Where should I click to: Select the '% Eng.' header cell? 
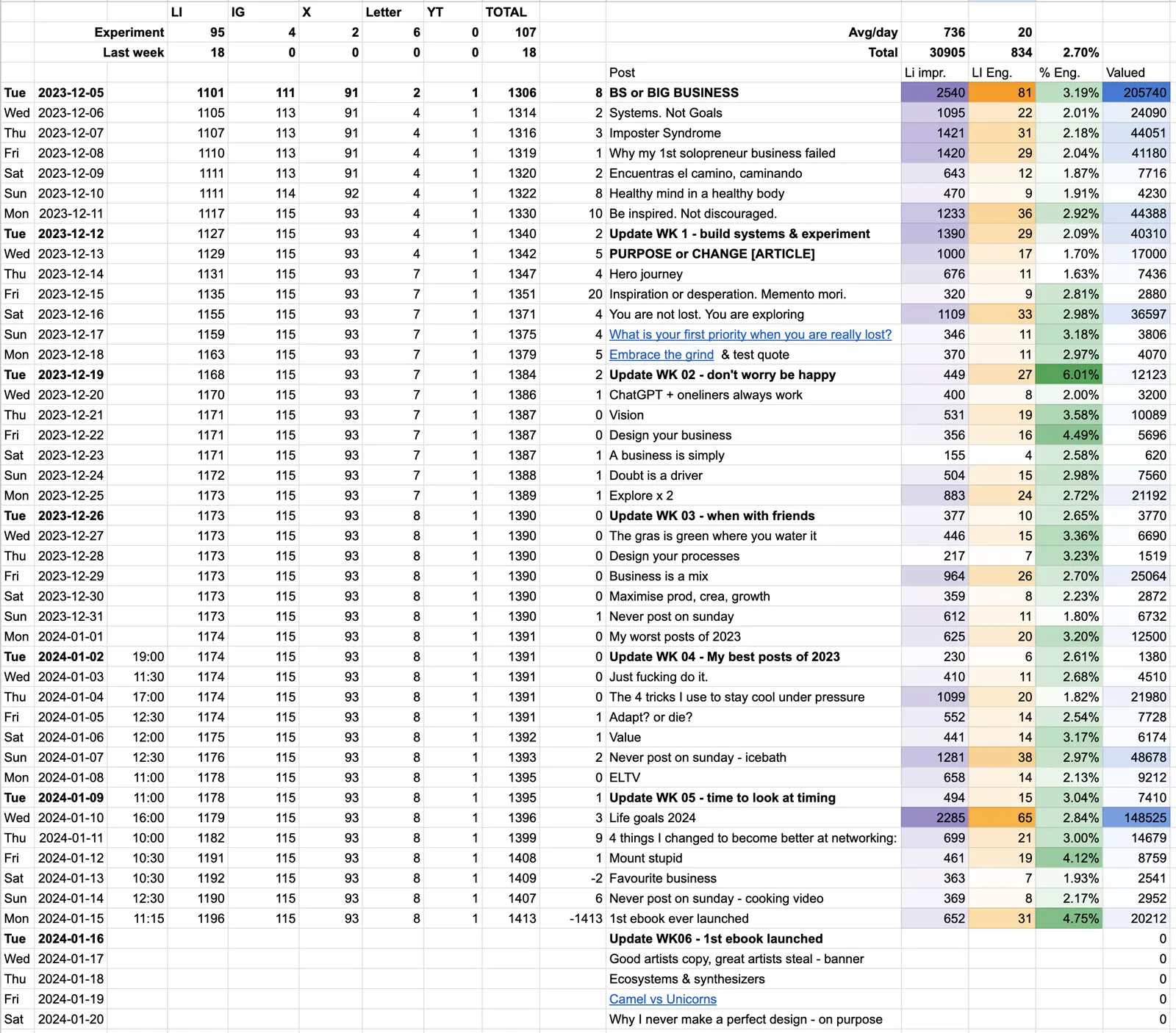point(1069,73)
